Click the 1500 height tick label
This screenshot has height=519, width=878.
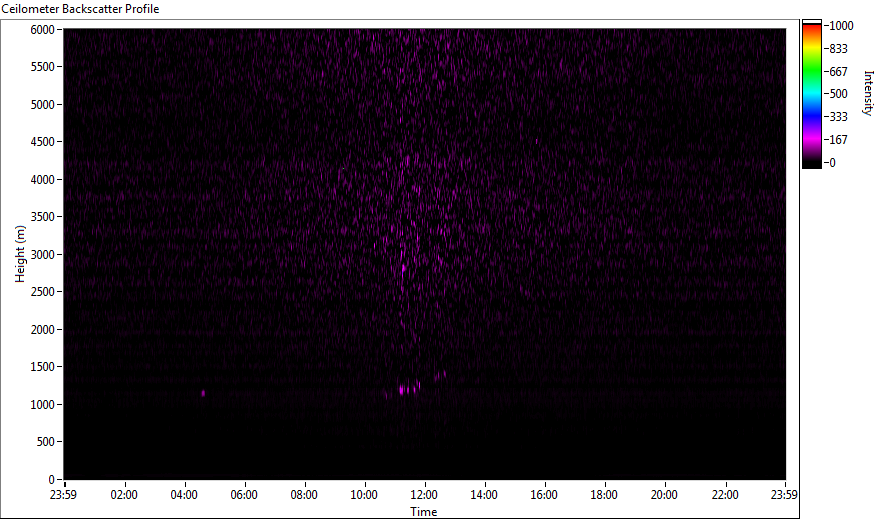[42, 367]
